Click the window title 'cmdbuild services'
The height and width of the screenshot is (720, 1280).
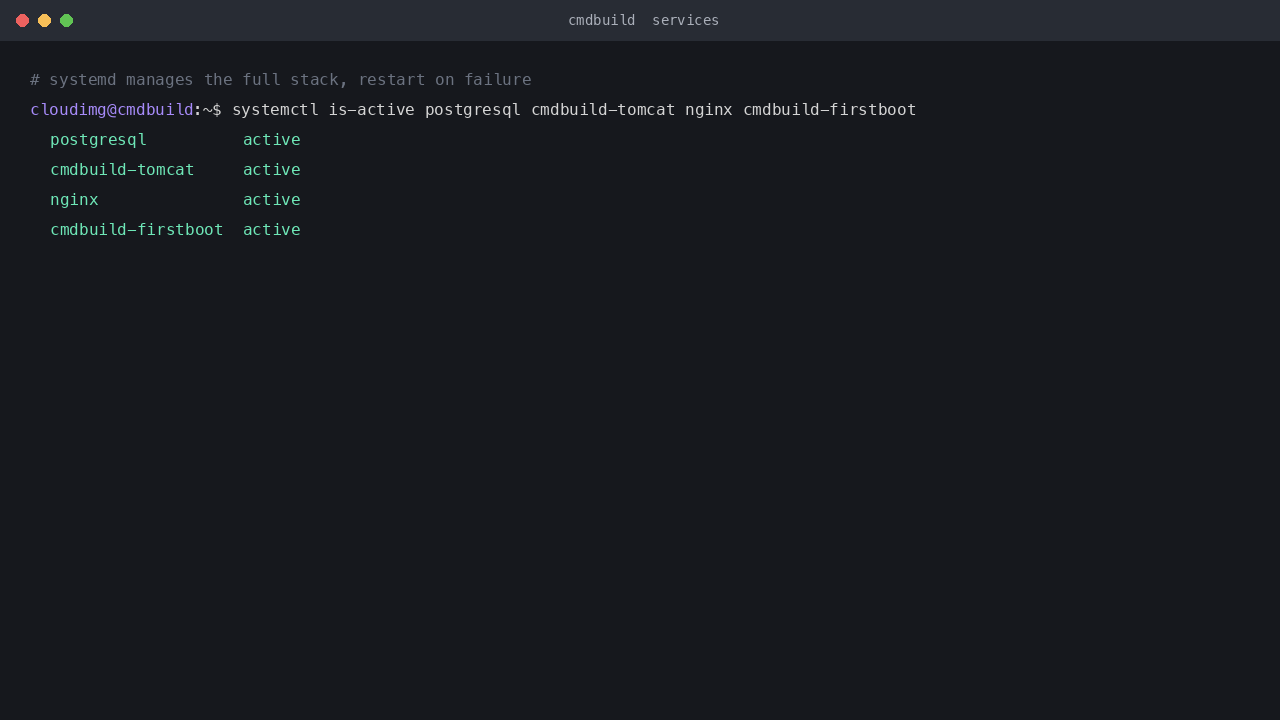pyautogui.click(x=643, y=20)
